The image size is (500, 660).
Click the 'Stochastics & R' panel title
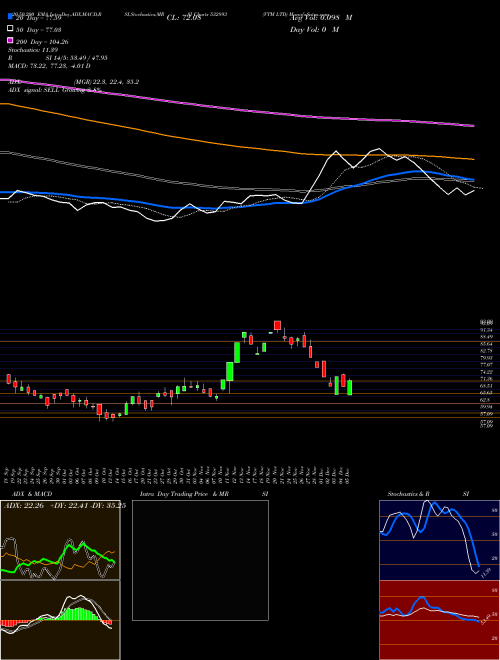tap(409, 494)
